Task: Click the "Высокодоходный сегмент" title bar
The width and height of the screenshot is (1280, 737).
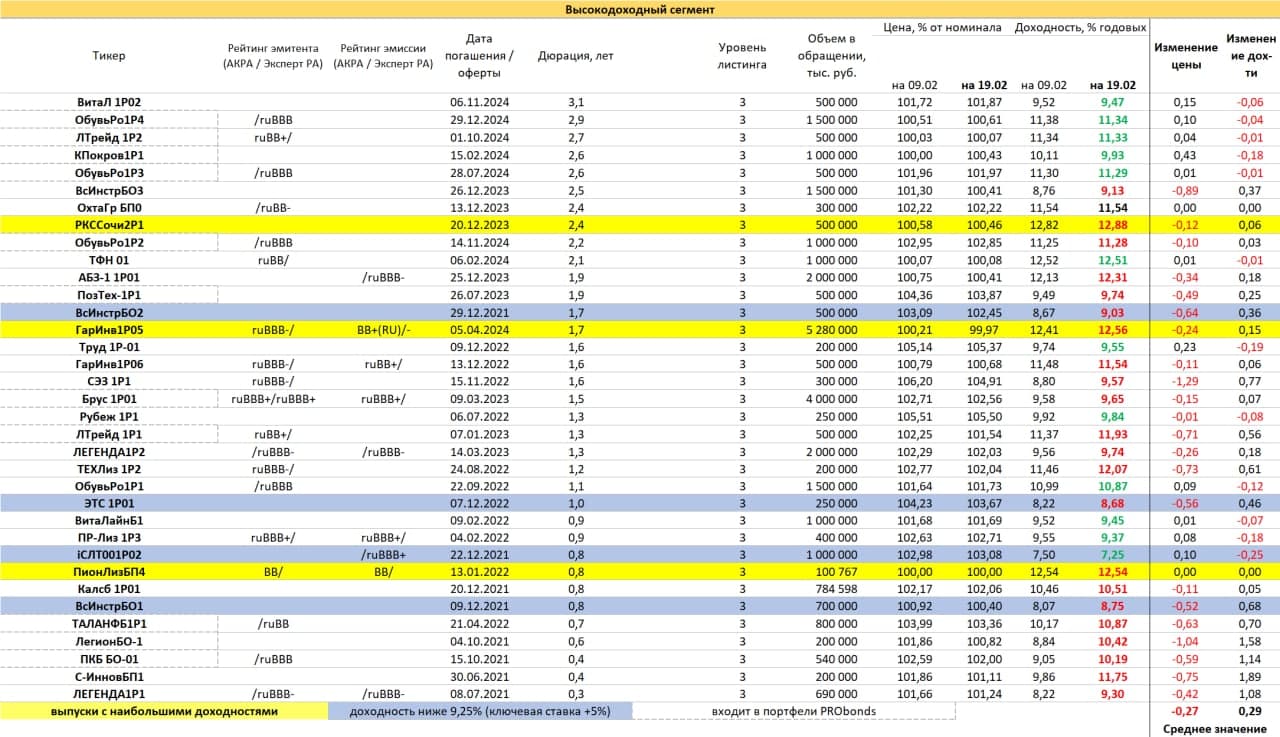Action: 640,9
